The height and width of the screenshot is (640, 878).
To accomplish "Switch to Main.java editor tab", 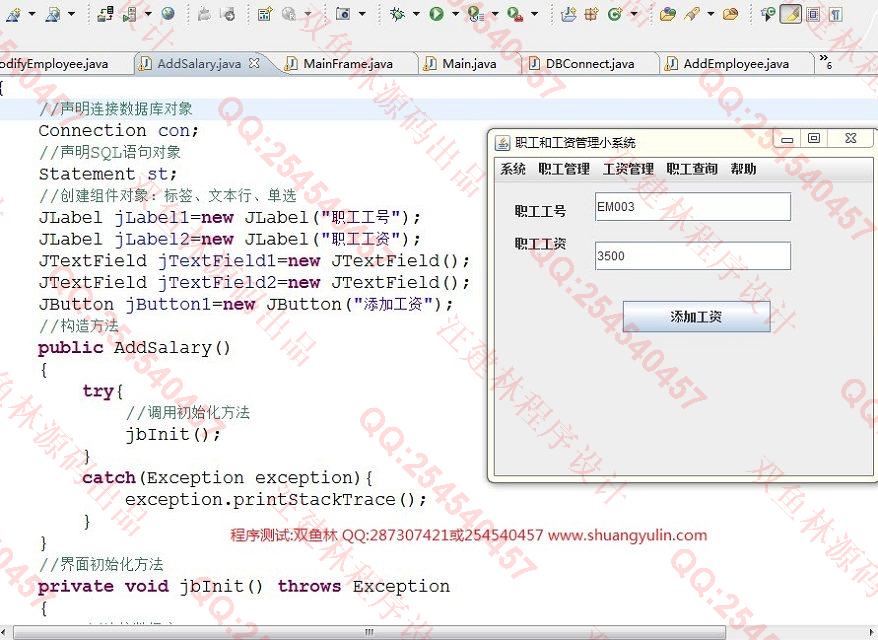I will click(x=469, y=64).
